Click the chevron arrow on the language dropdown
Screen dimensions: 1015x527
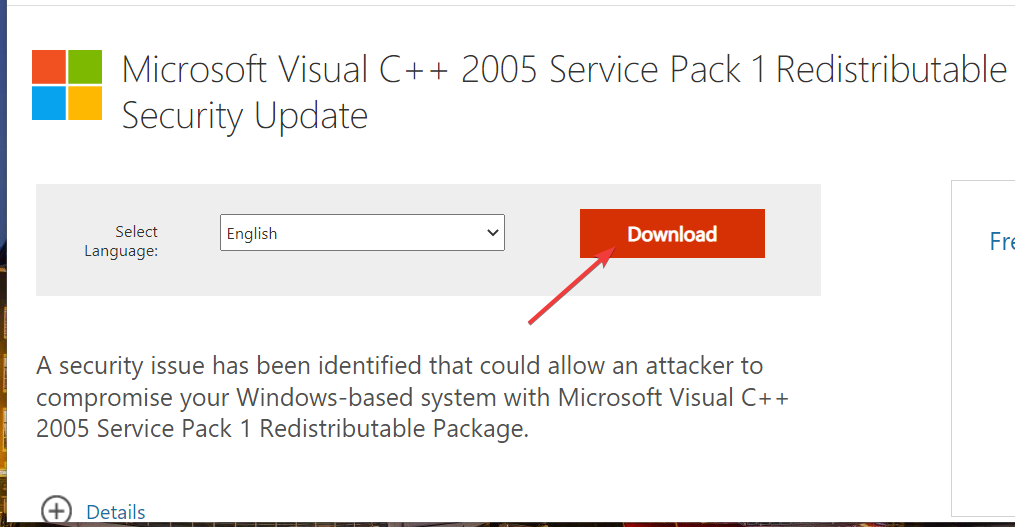click(x=492, y=233)
